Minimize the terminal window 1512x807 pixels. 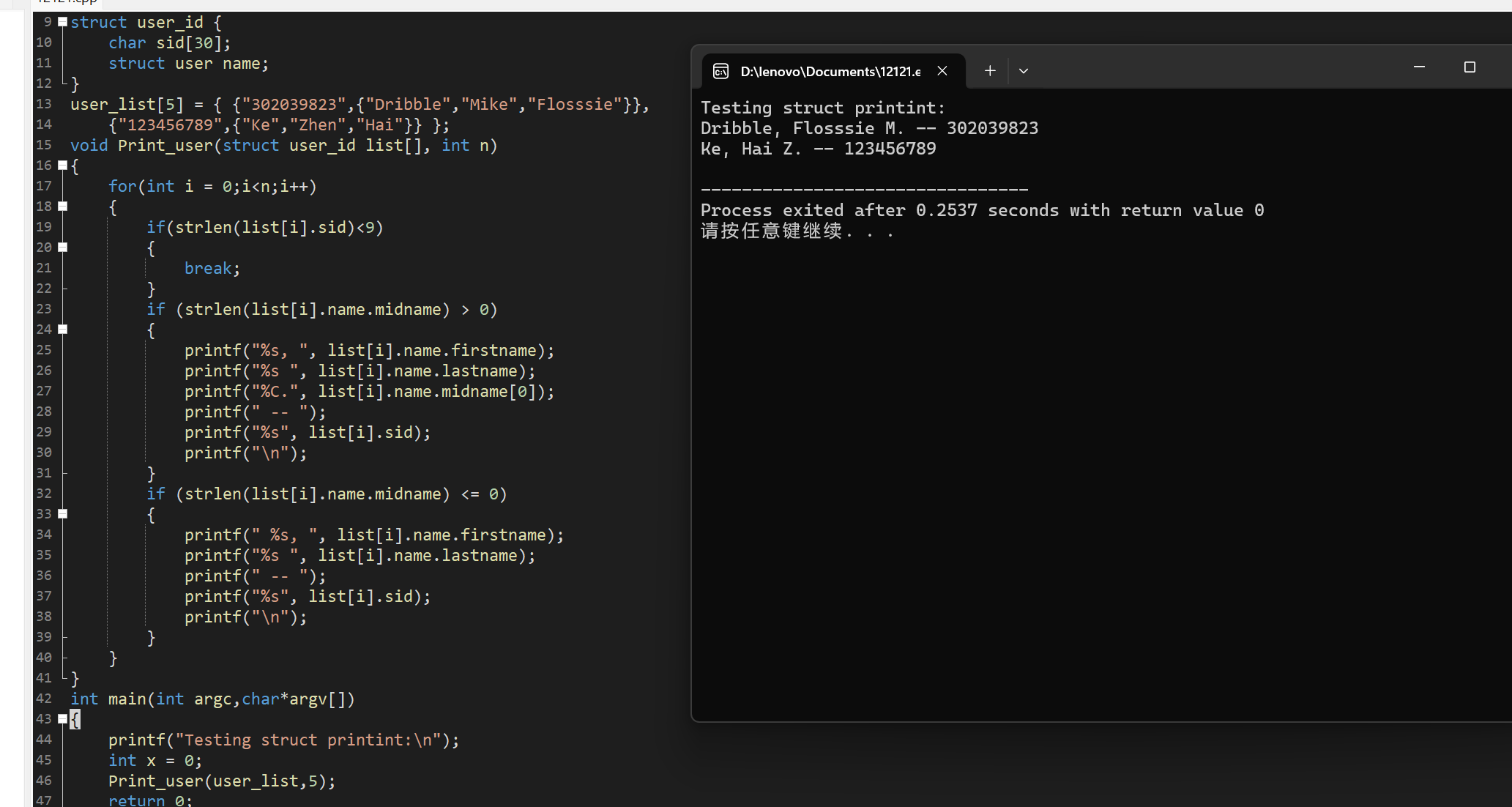click(1419, 67)
